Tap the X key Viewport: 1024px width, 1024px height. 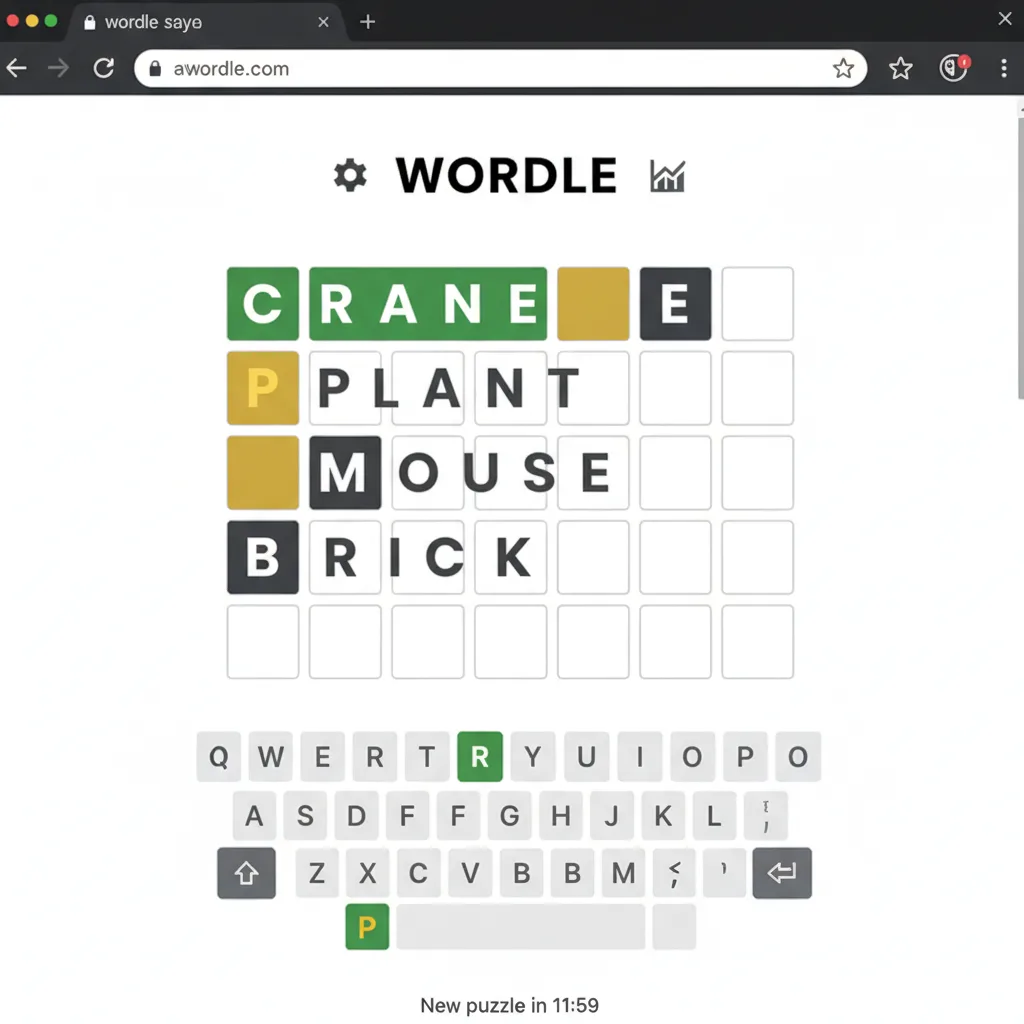(368, 873)
